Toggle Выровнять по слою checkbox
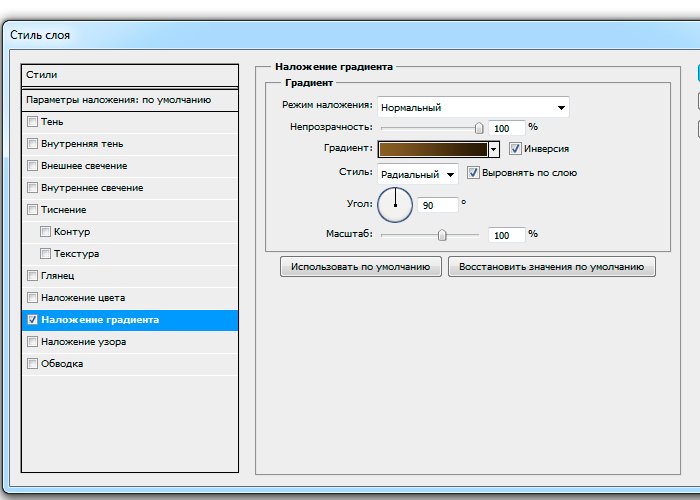 (474, 173)
